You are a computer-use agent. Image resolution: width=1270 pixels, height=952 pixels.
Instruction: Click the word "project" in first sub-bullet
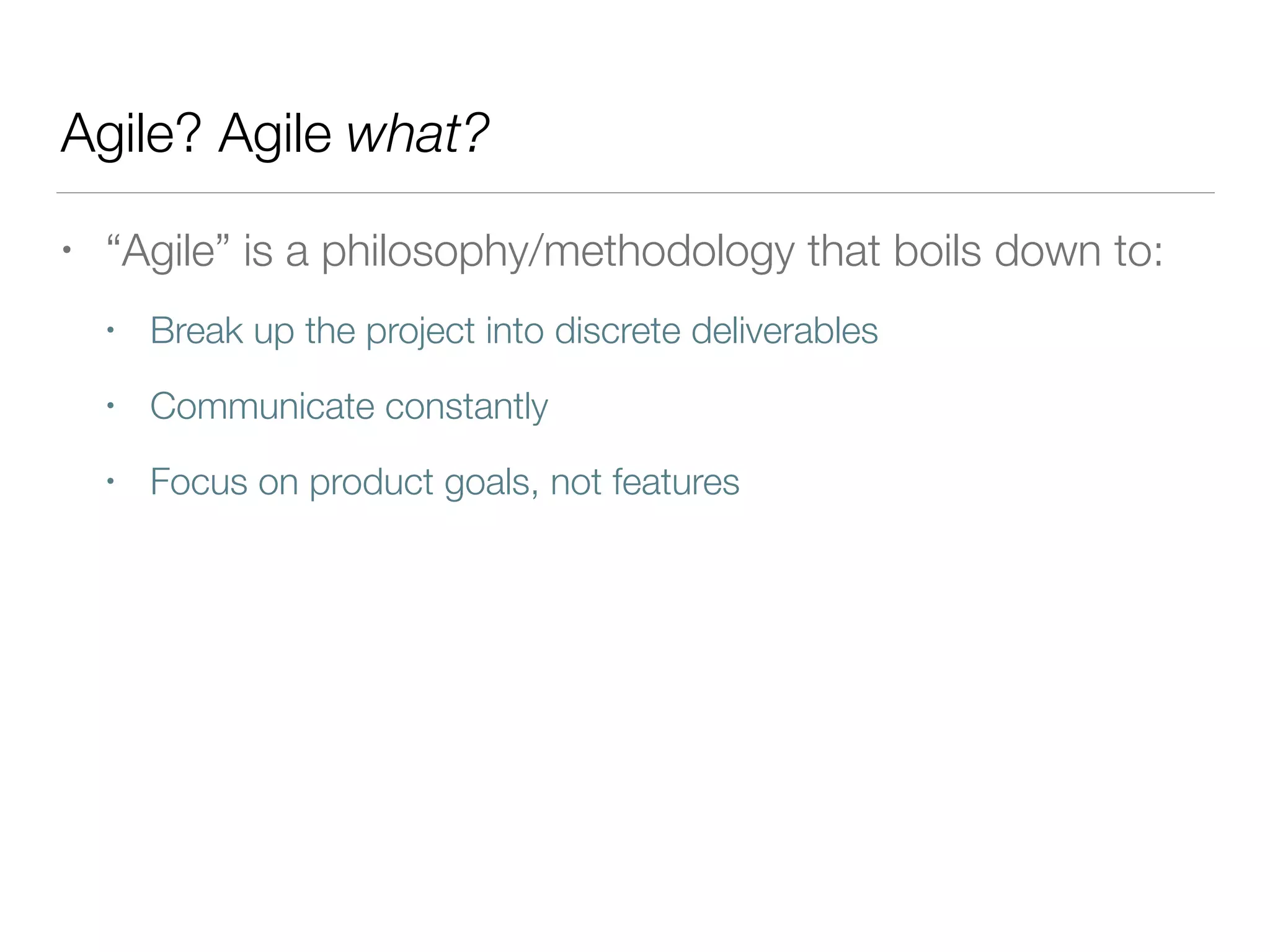click(x=420, y=332)
